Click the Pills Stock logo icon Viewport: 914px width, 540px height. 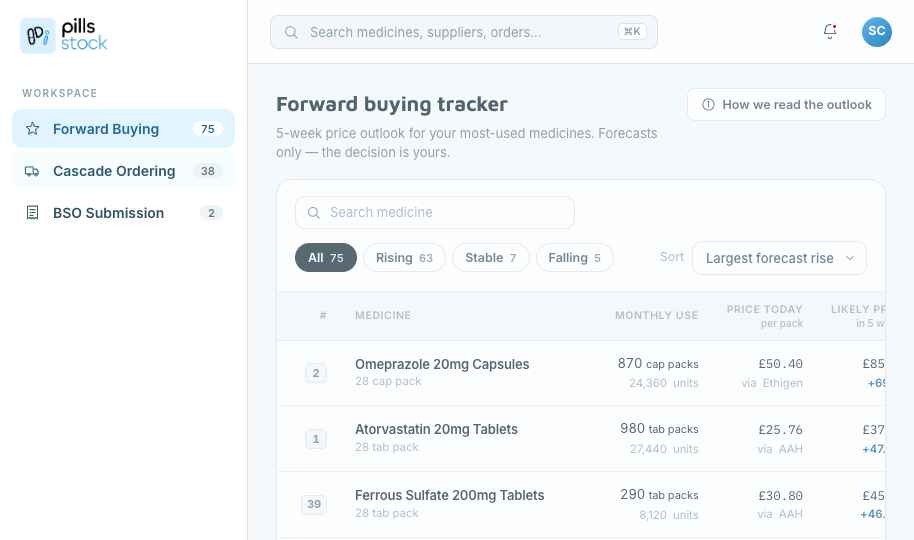(38, 36)
